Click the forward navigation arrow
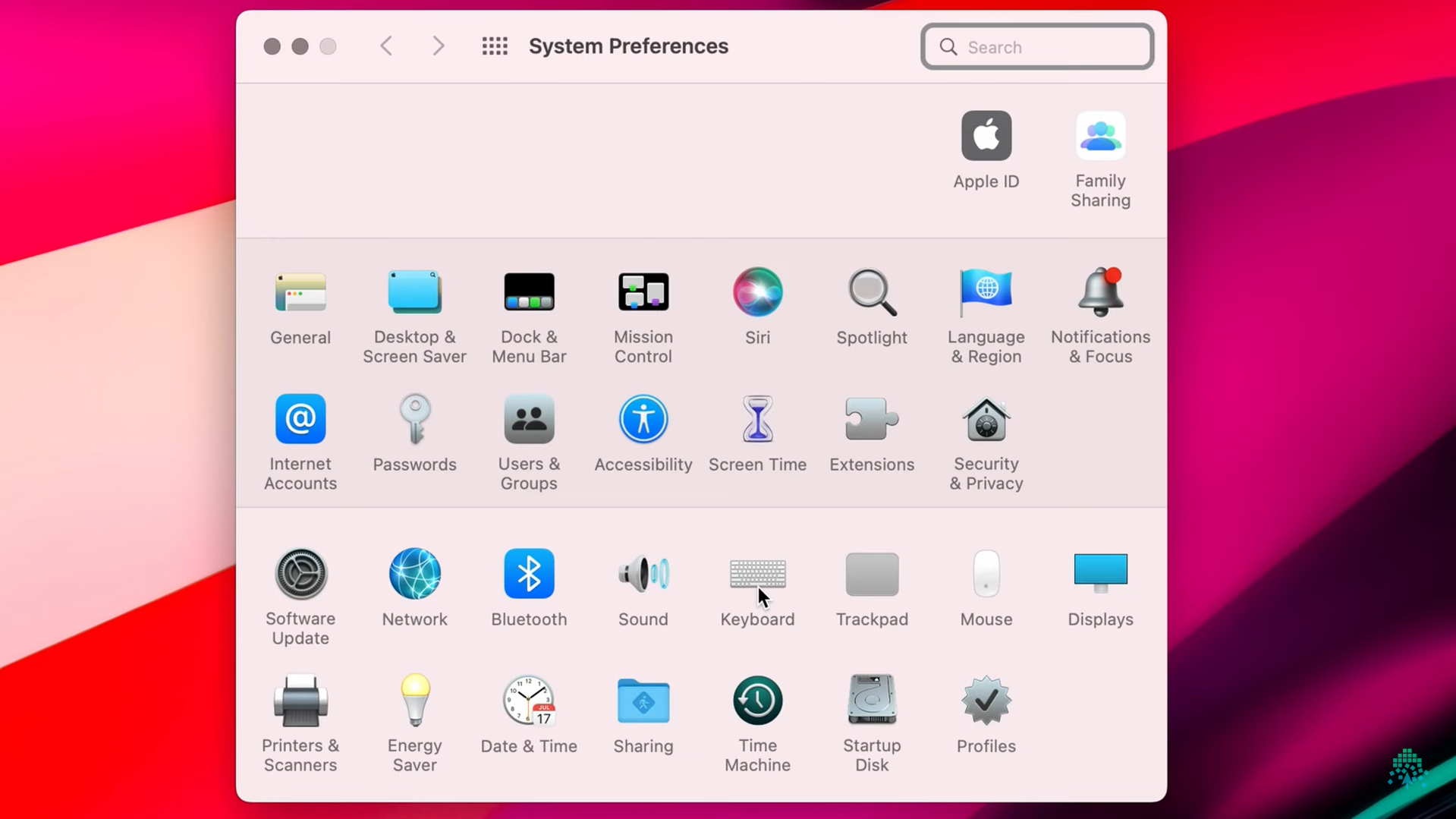The image size is (1456, 819). pyautogui.click(x=438, y=46)
